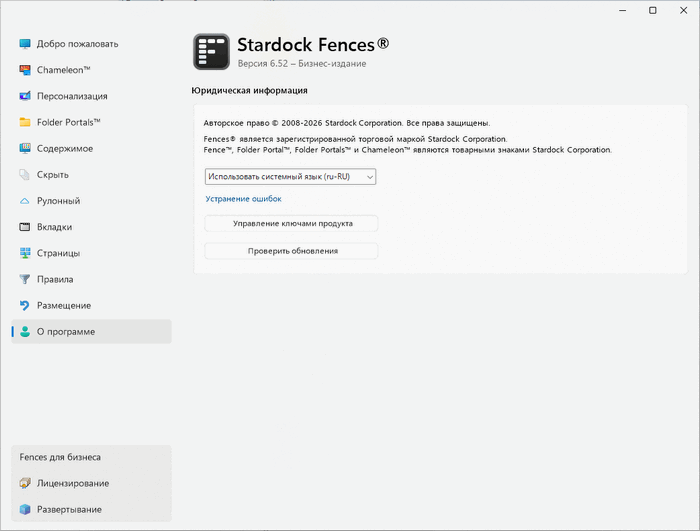700x531 pixels.
Task: Switch to the Содержимое section
Action: click(x=92, y=148)
